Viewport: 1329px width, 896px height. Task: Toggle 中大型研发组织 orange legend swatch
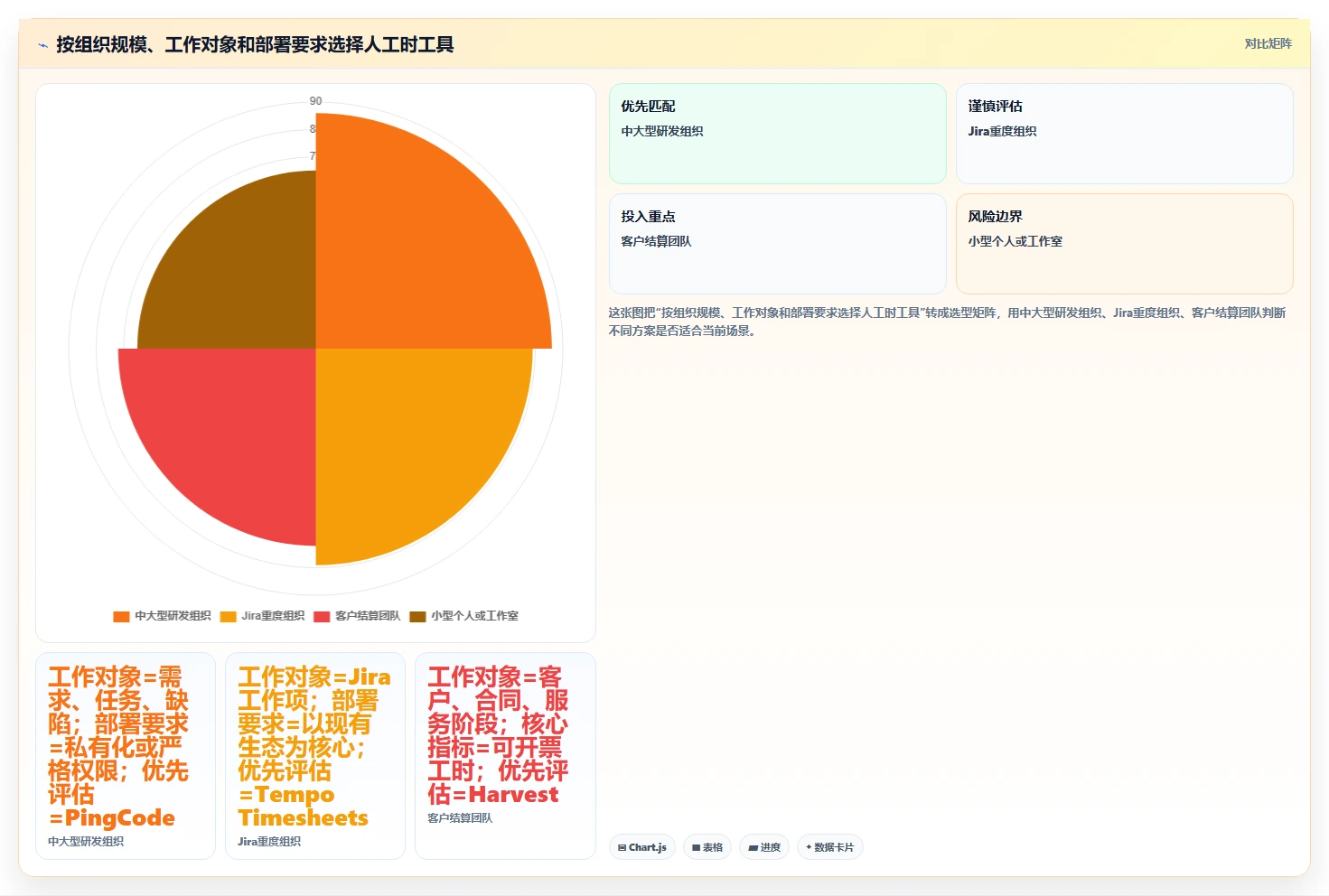pos(121,616)
